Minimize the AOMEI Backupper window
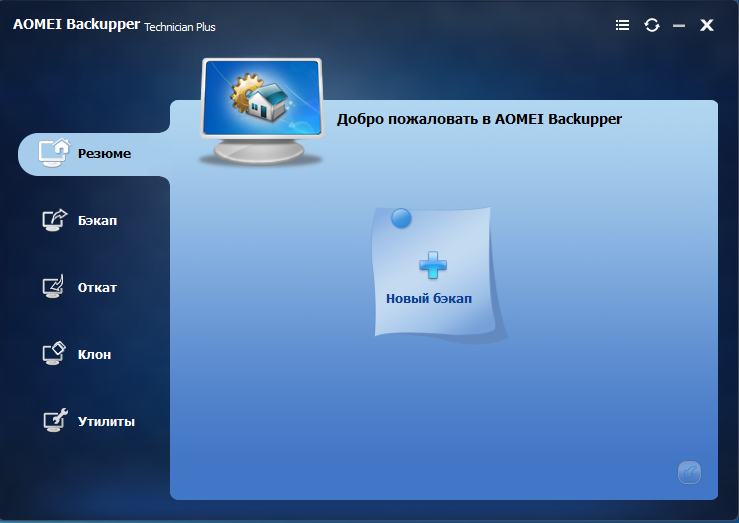 click(679, 25)
